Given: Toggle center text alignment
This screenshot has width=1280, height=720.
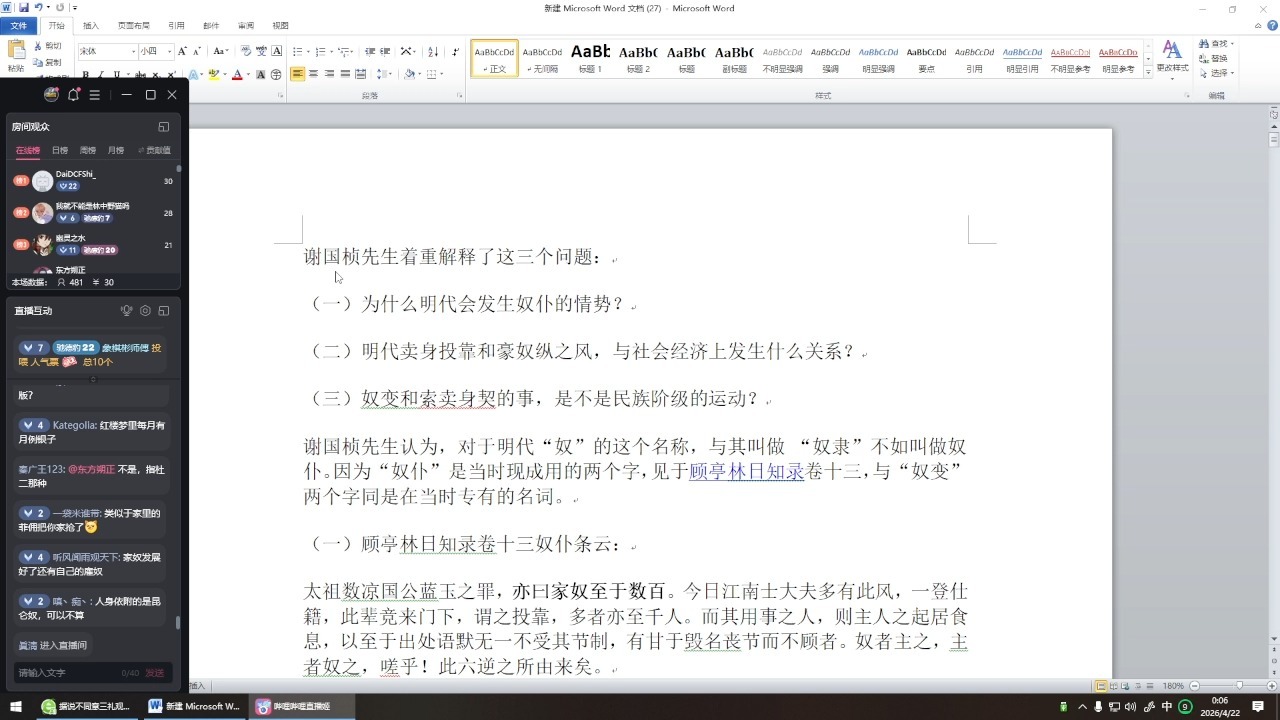Looking at the screenshot, I should 313,74.
